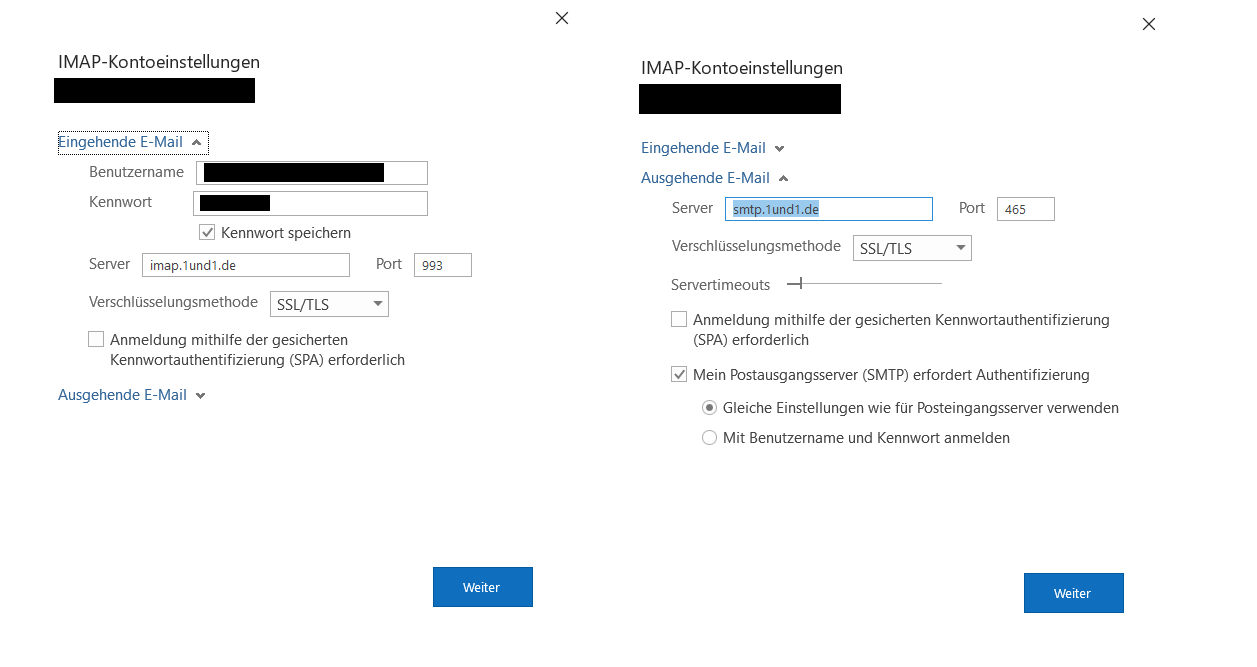Click server field containing smtp.1und1.de
This screenshot has height=667, width=1257.
tap(829, 209)
